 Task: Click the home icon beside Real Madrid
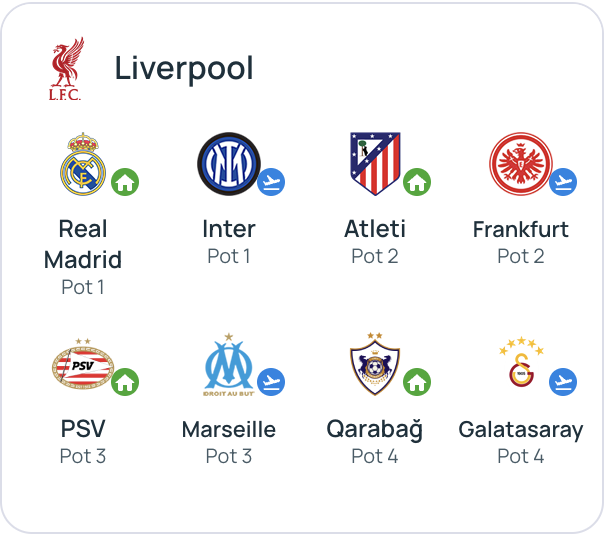click(125, 182)
